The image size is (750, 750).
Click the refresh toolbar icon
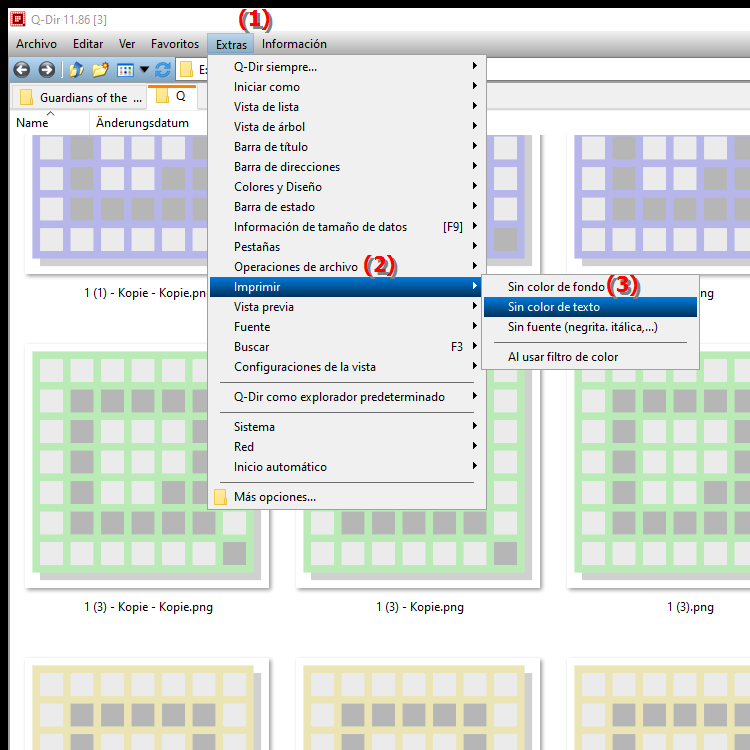click(163, 70)
